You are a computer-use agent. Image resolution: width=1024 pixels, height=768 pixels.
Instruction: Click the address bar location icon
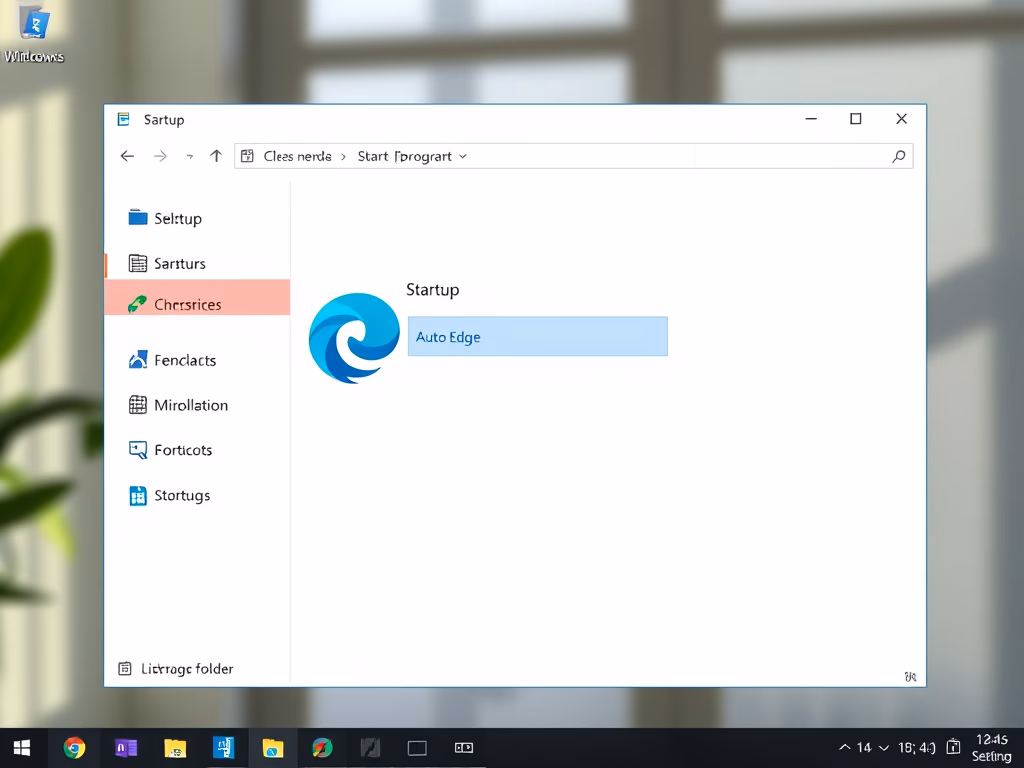pos(247,156)
